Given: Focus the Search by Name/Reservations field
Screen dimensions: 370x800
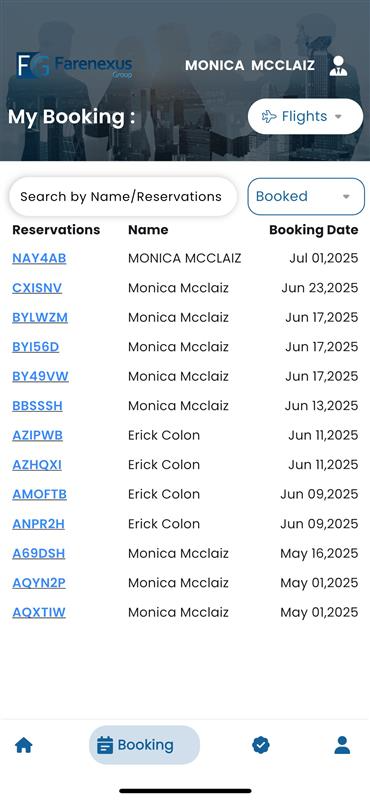Looking at the screenshot, I should [123, 196].
